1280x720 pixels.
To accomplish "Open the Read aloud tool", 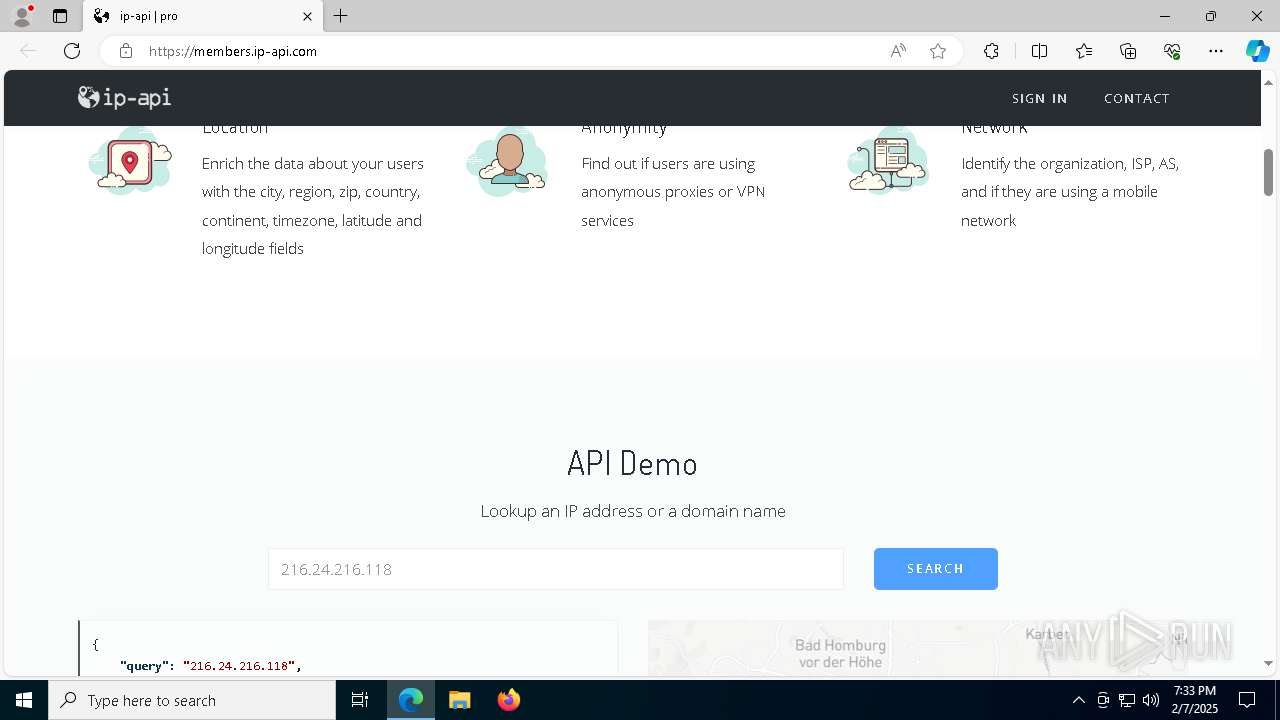I will pos(898,51).
